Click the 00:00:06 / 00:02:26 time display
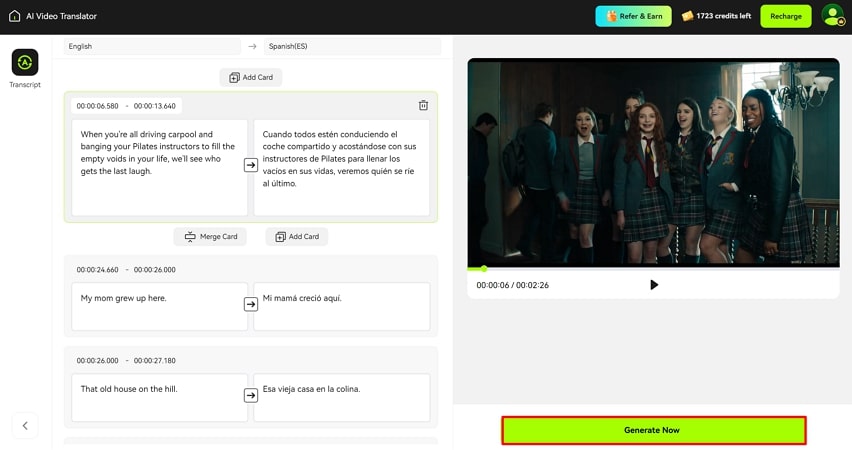This screenshot has height=450, width=852. tap(512, 285)
